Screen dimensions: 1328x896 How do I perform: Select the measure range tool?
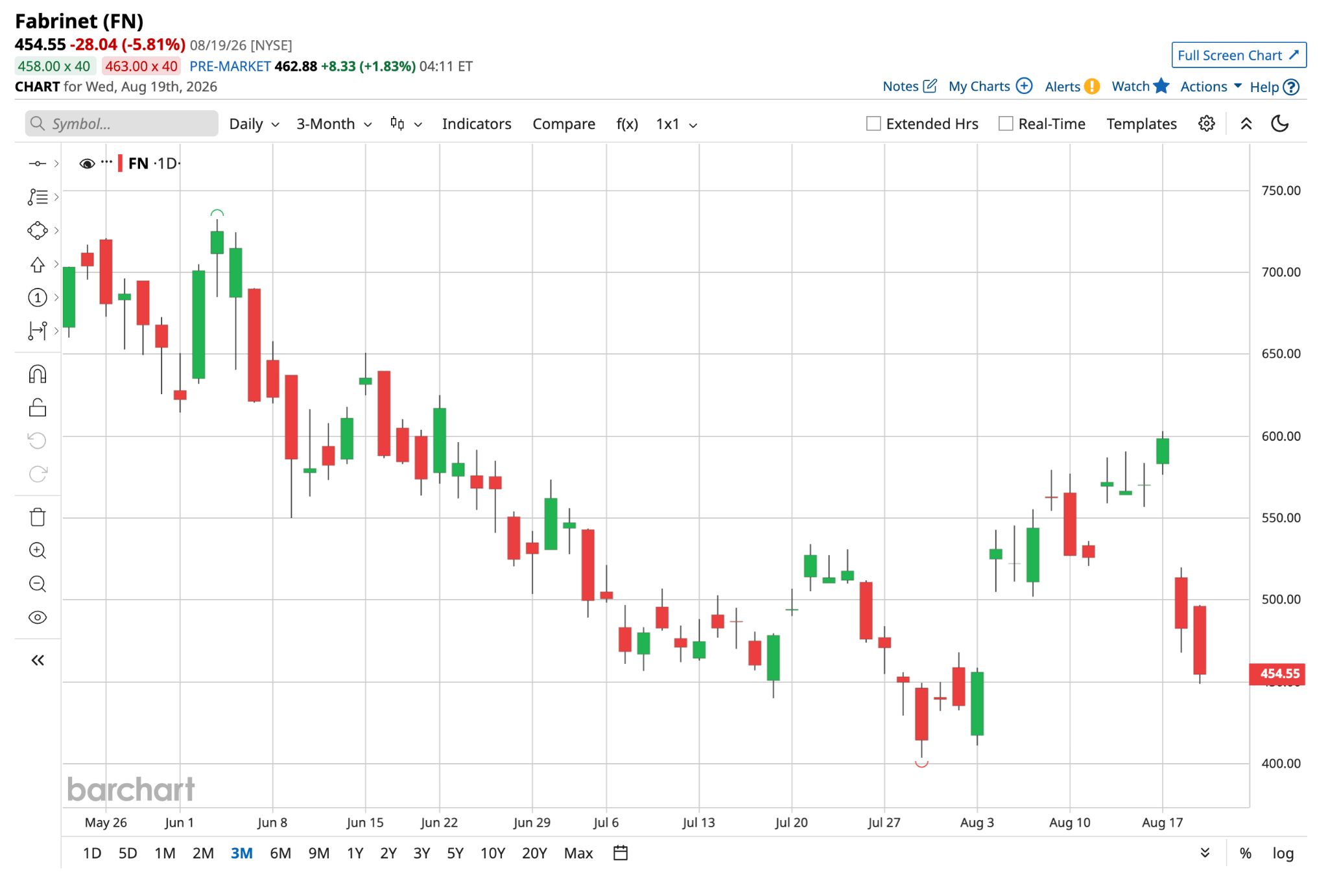click(x=38, y=331)
